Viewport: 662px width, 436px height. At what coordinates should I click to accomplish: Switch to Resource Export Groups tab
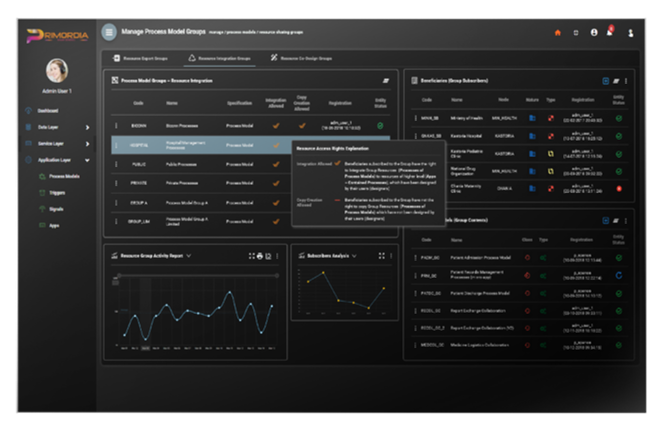pyautogui.click(x=141, y=59)
